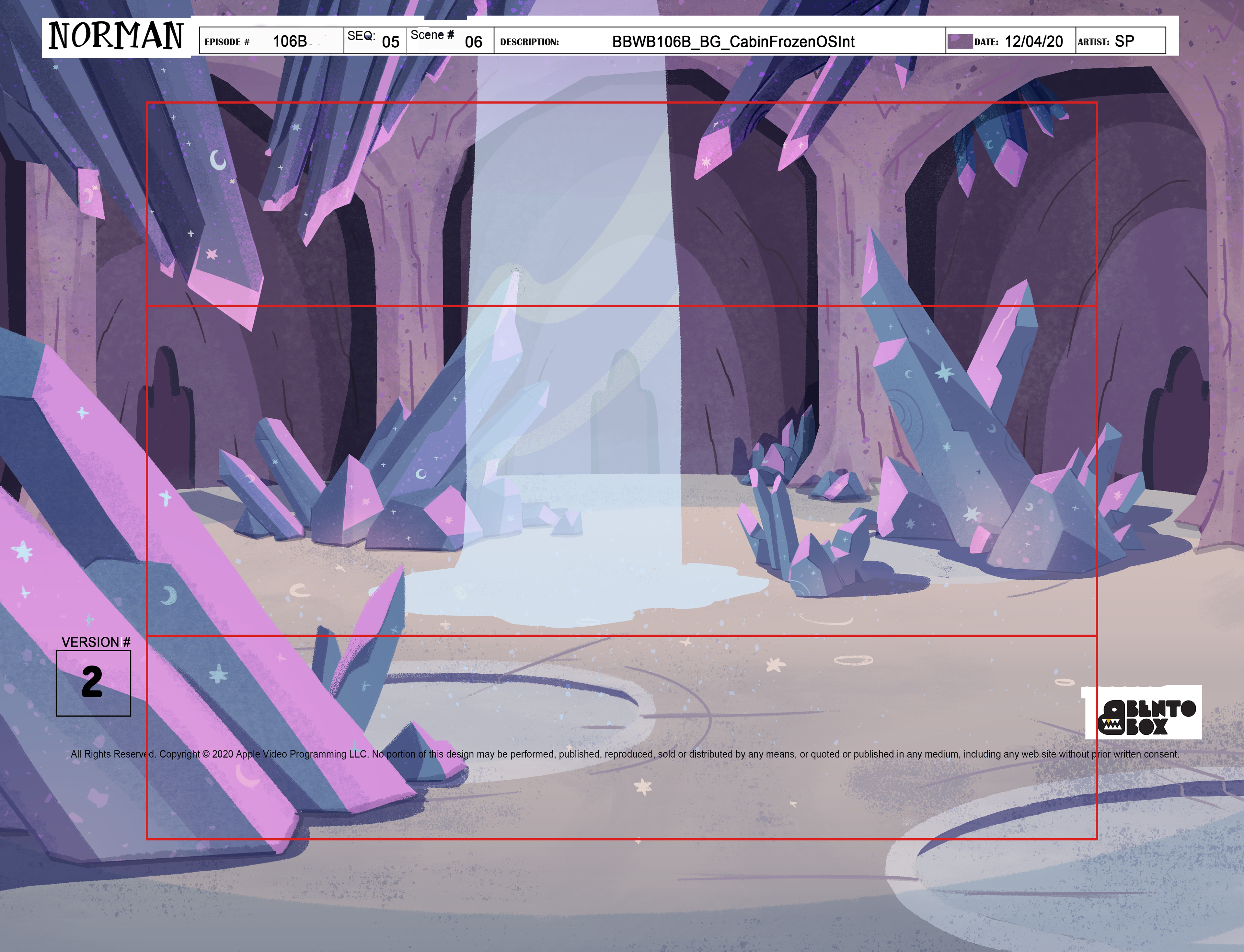
Task: Click the Version number 2 box
Action: click(94, 683)
